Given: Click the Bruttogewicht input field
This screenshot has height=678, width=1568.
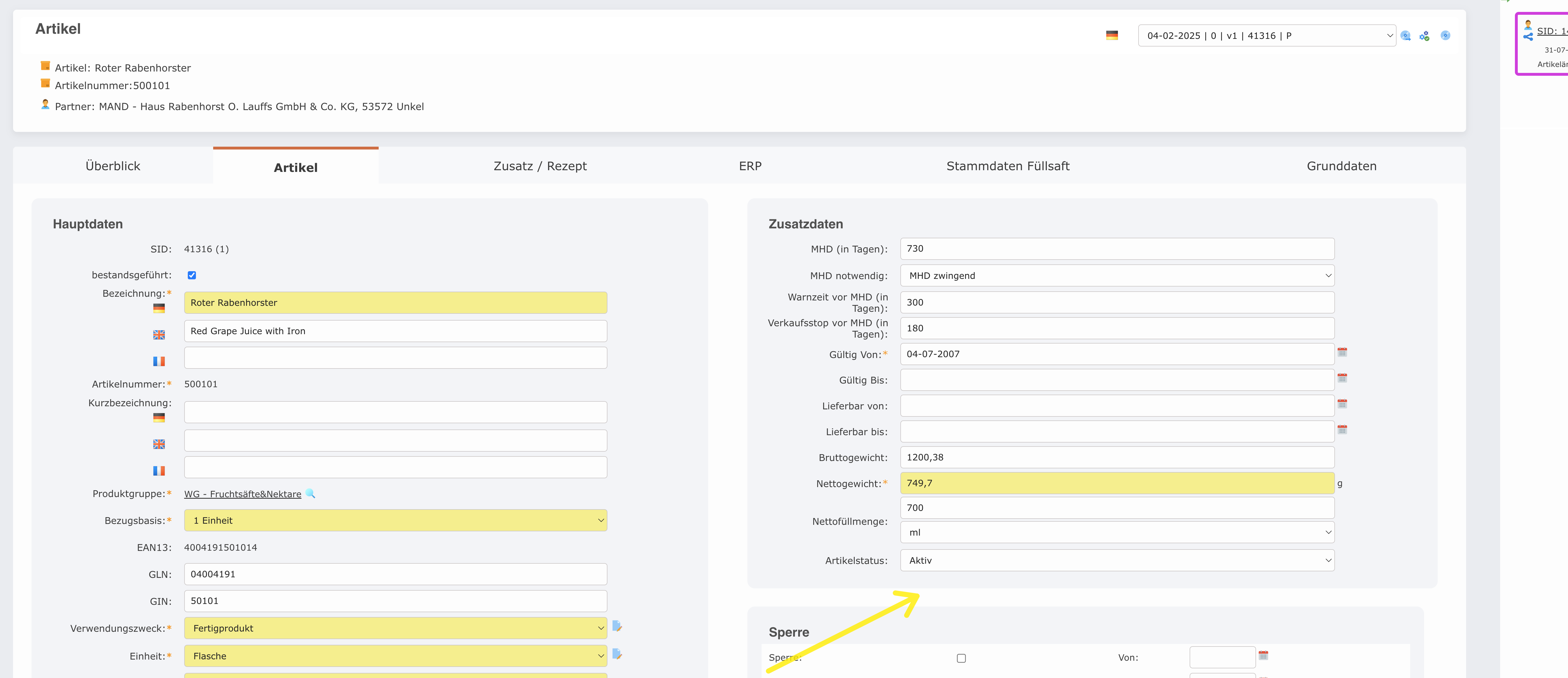Looking at the screenshot, I should click(x=1117, y=457).
